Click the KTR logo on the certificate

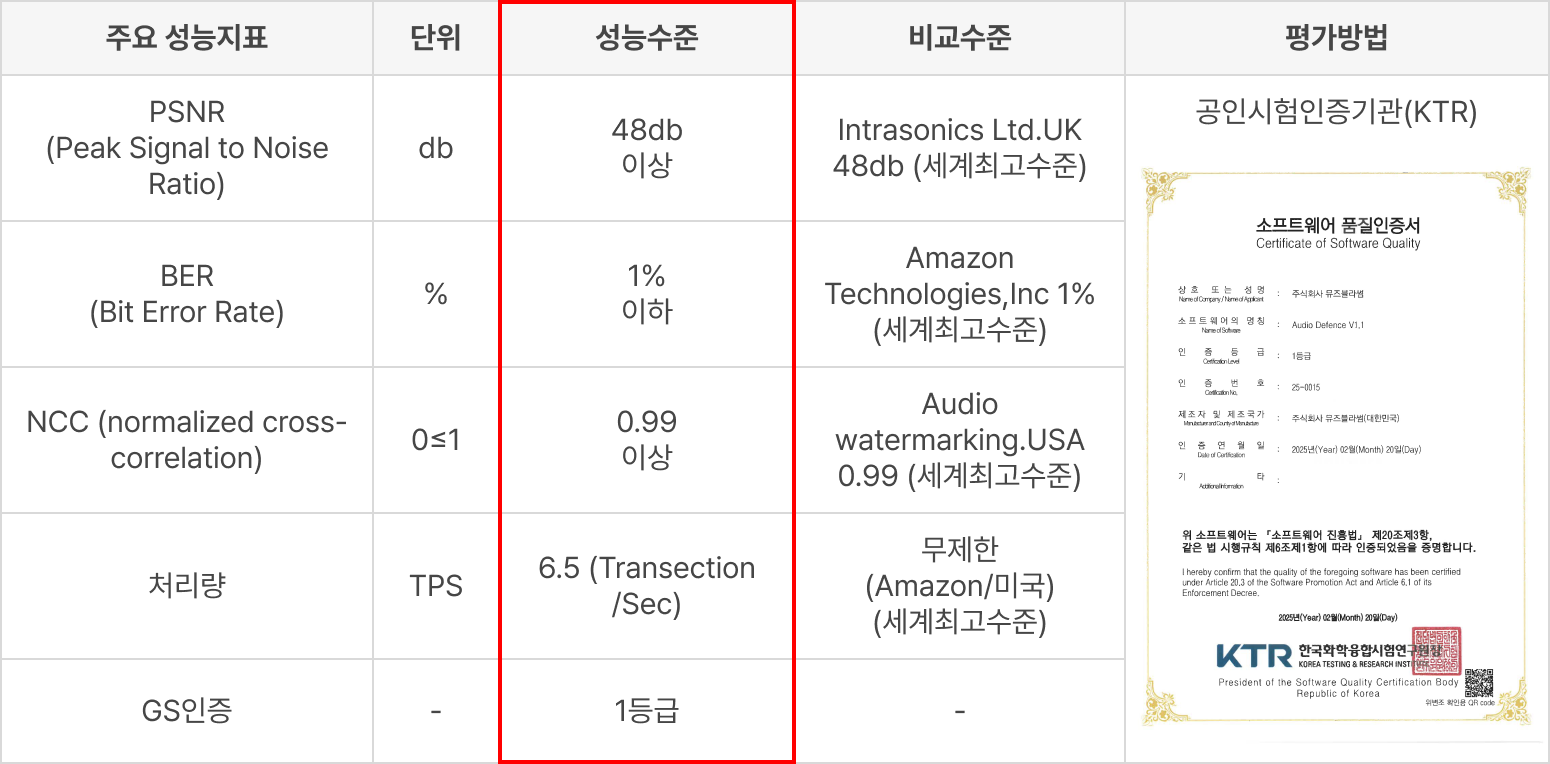1254,656
